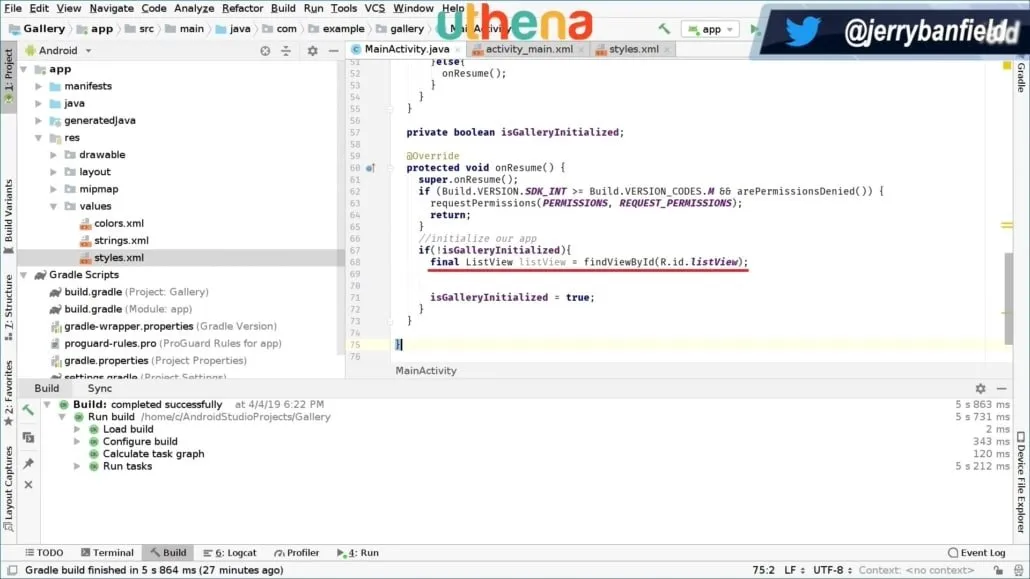Open gradle.properties file

click(x=155, y=360)
